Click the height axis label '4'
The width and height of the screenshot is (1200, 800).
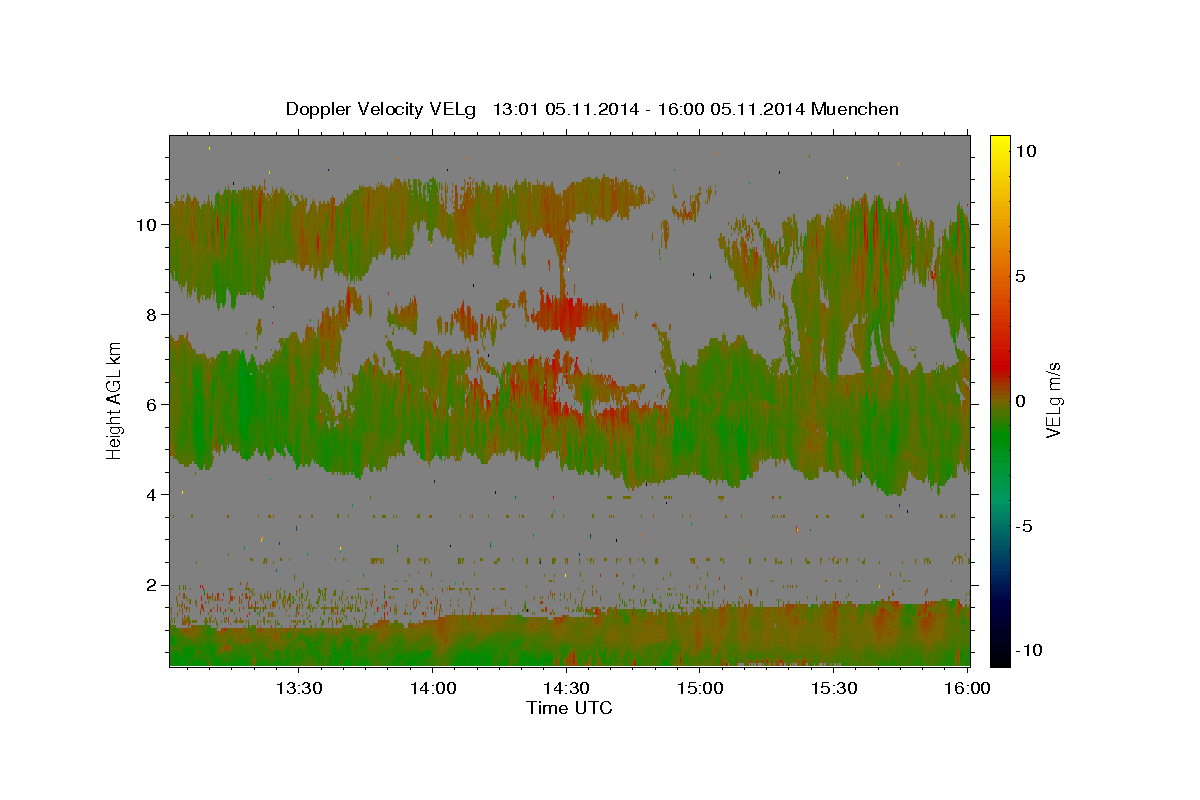coord(151,495)
